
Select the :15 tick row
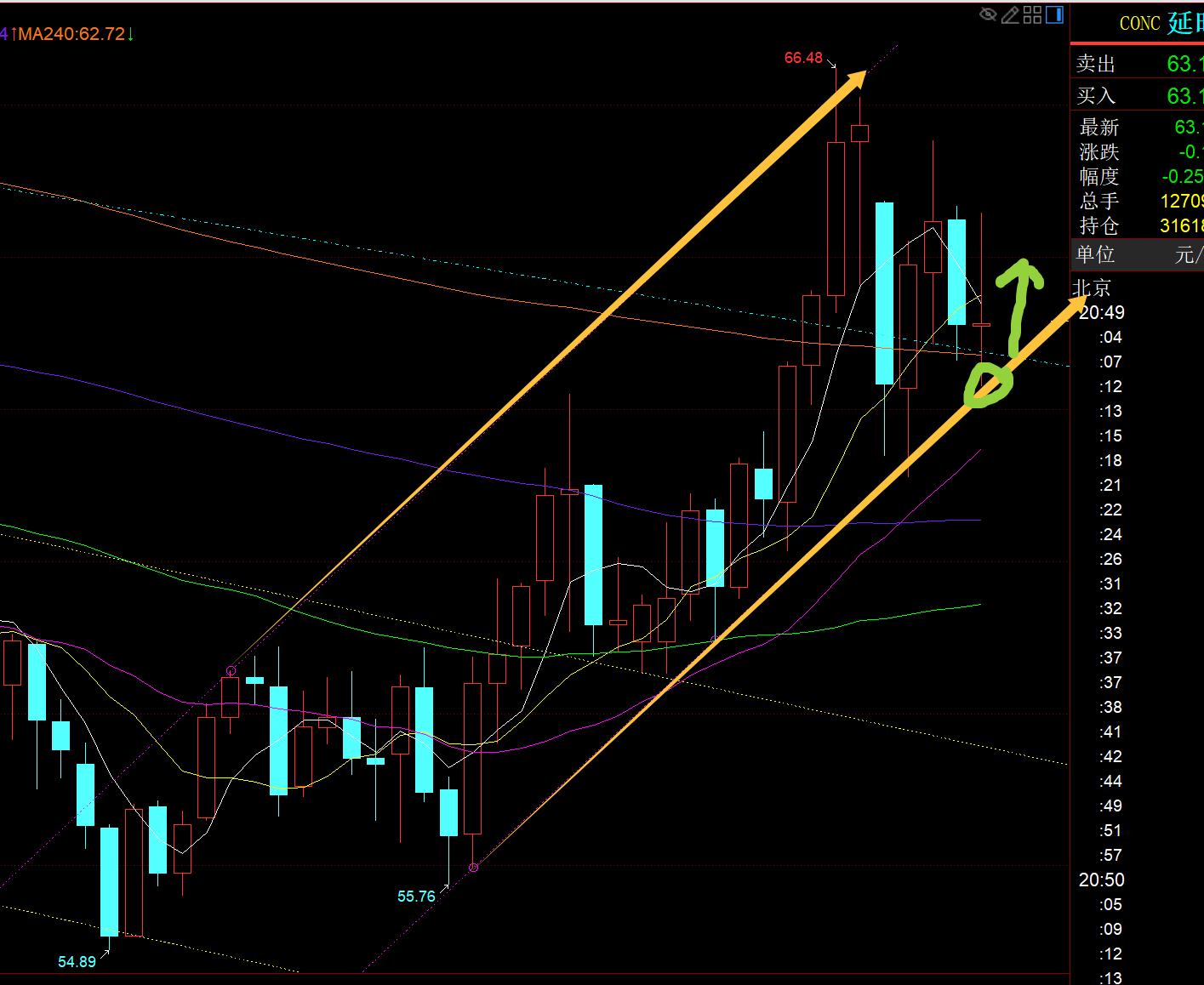pyautogui.click(x=1110, y=436)
